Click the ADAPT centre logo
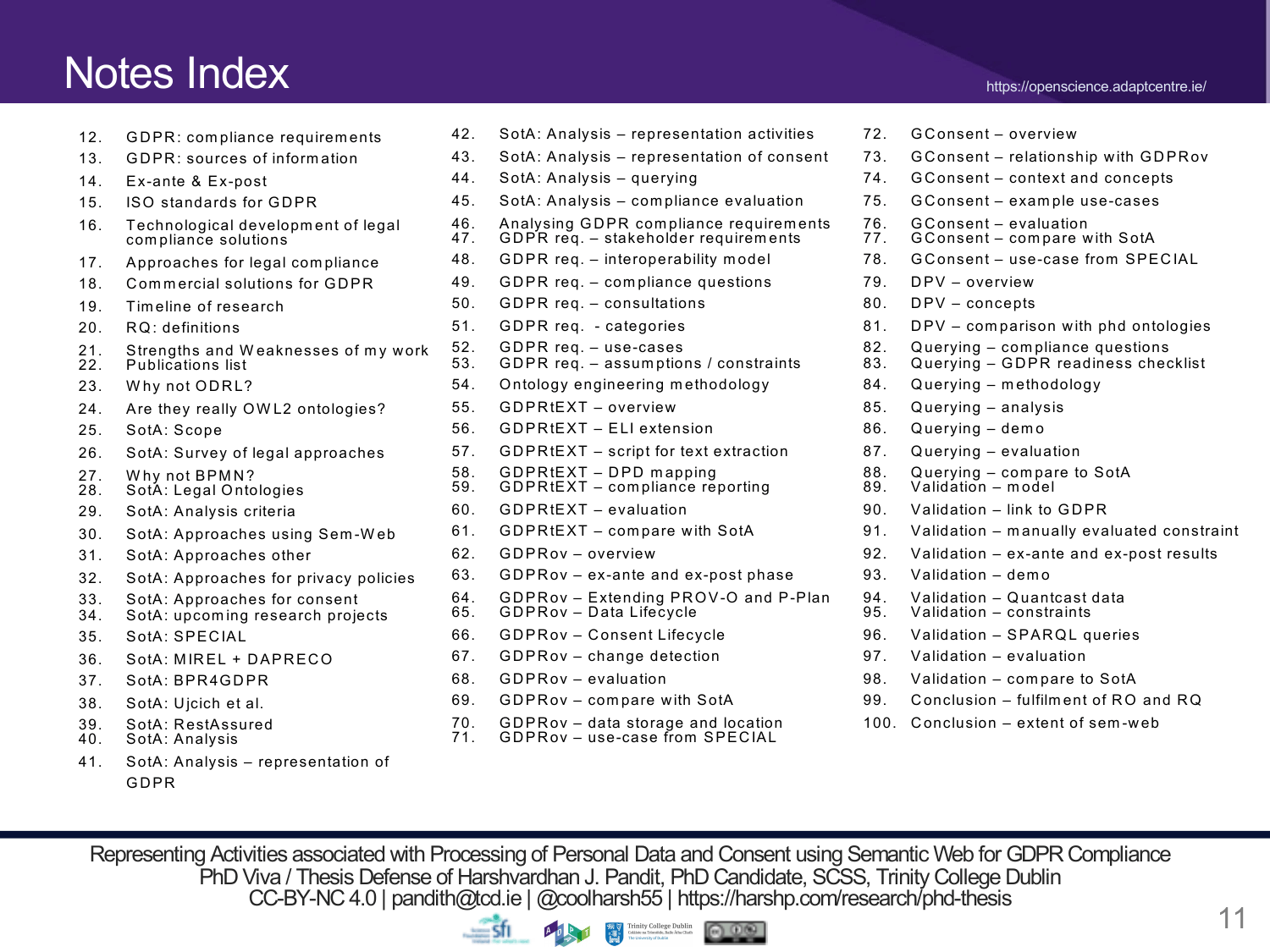Image resolution: width=1270 pixels, height=952 pixels. pyautogui.click(x=566, y=933)
